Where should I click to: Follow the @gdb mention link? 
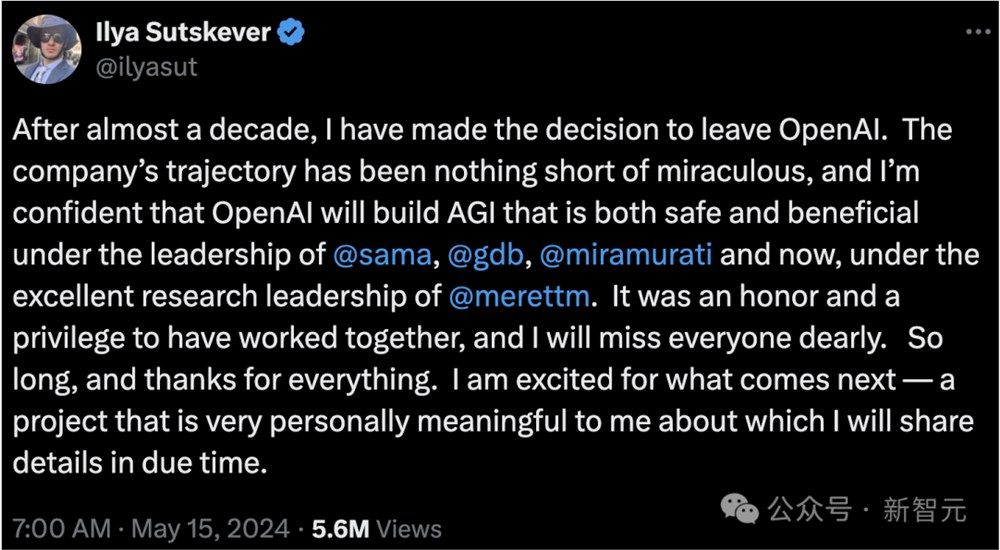[x=484, y=254]
